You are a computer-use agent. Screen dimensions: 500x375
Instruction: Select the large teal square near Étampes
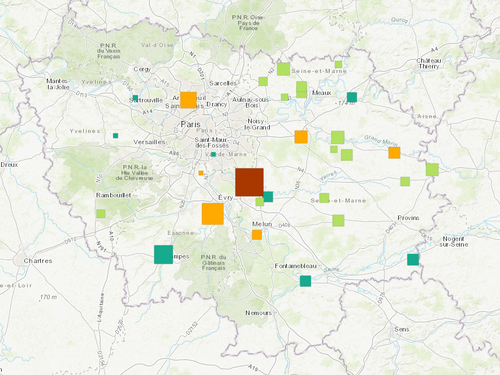click(x=163, y=254)
